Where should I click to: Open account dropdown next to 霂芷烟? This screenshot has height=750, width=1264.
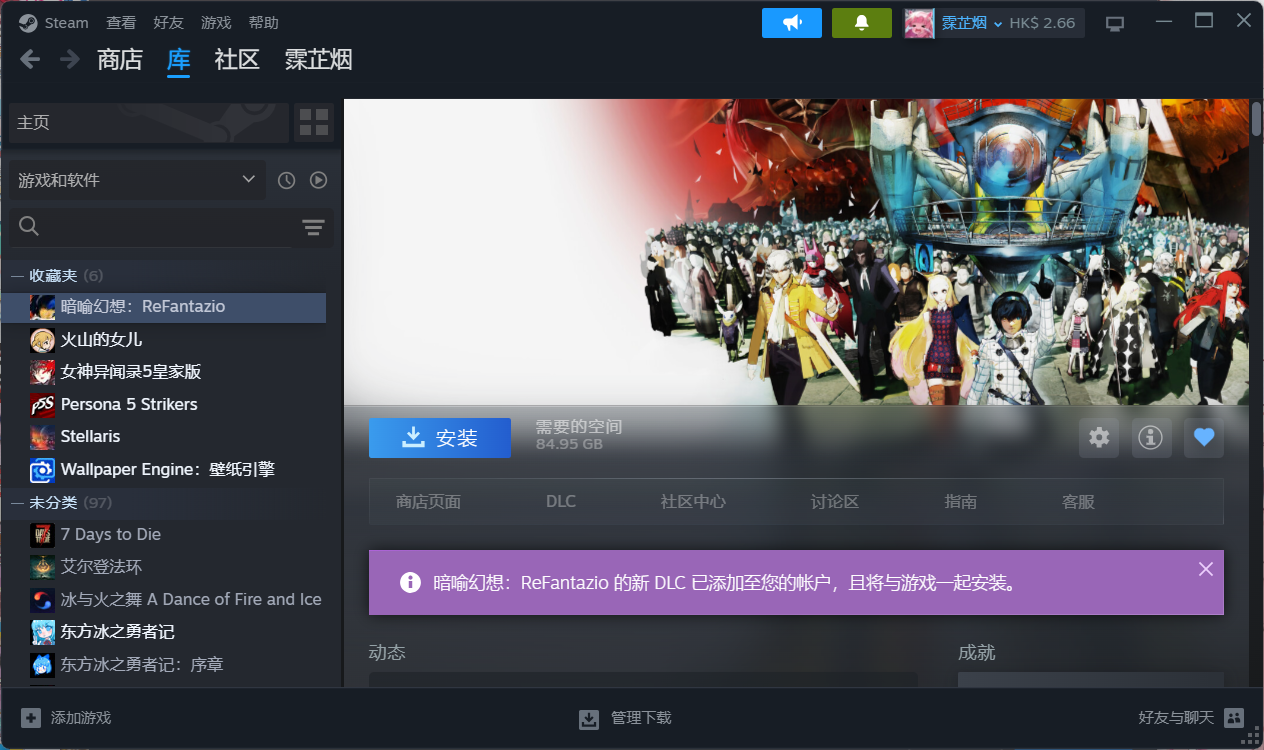(x=998, y=24)
